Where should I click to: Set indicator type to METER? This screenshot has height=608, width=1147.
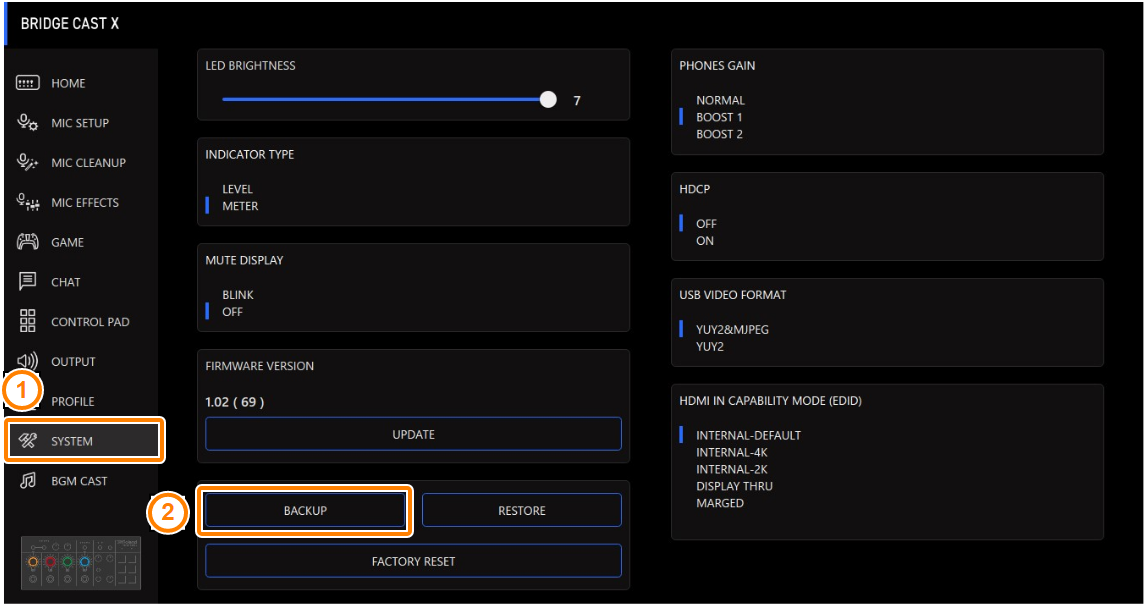tap(240, 206)
